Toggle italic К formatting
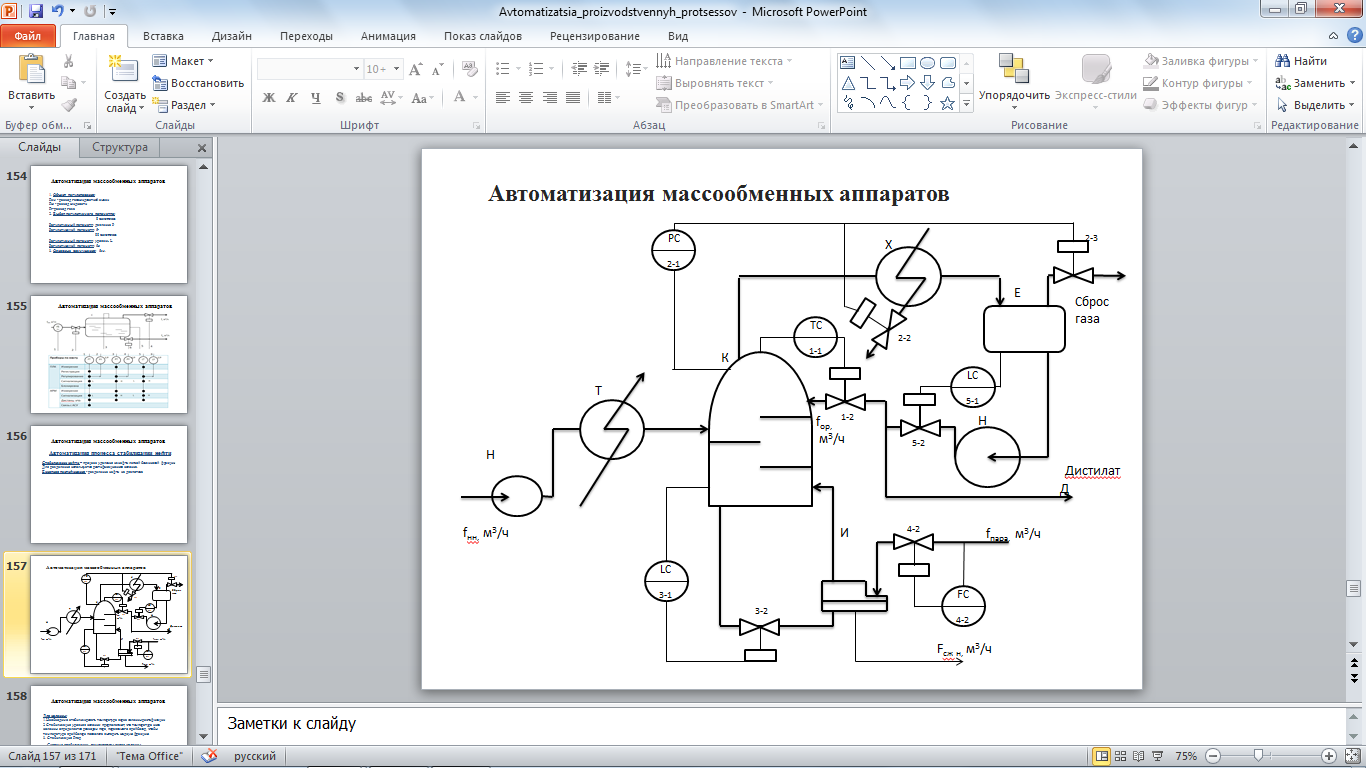 292,97
